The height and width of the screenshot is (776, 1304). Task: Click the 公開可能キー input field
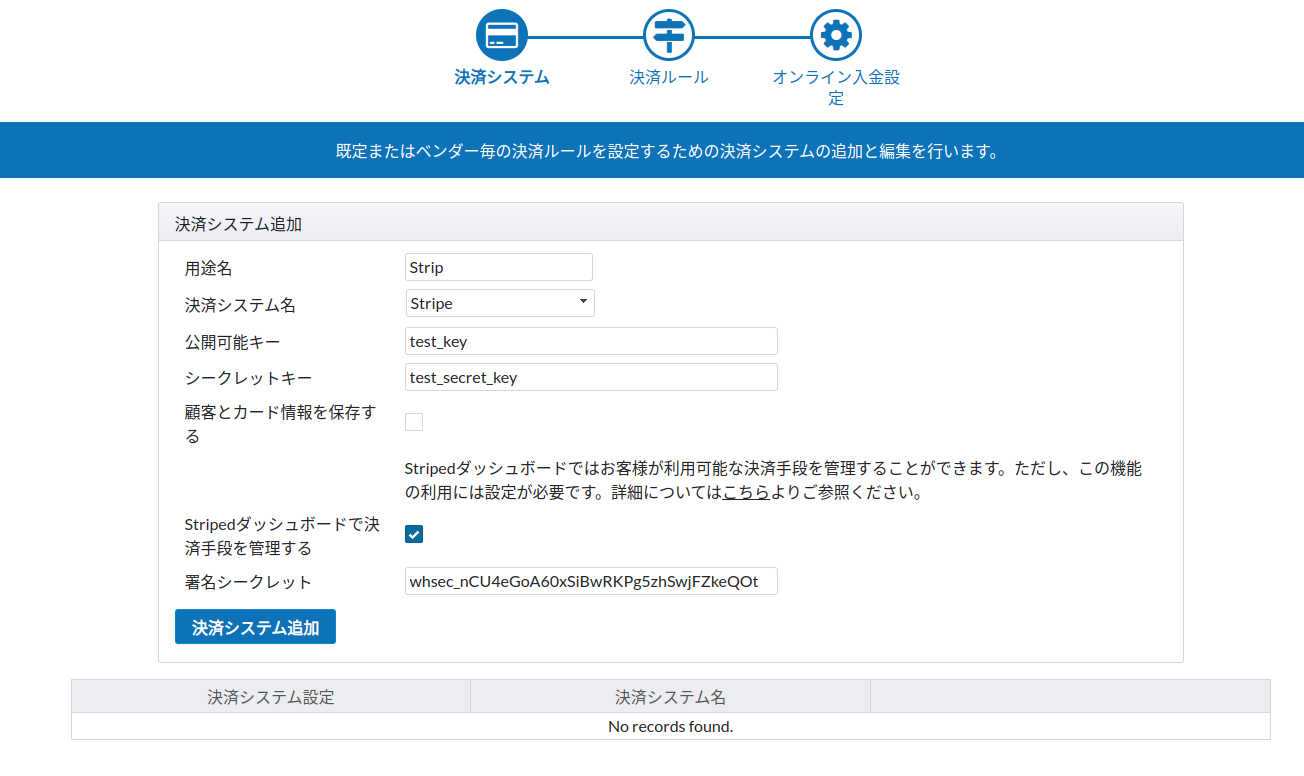point(591,341)
